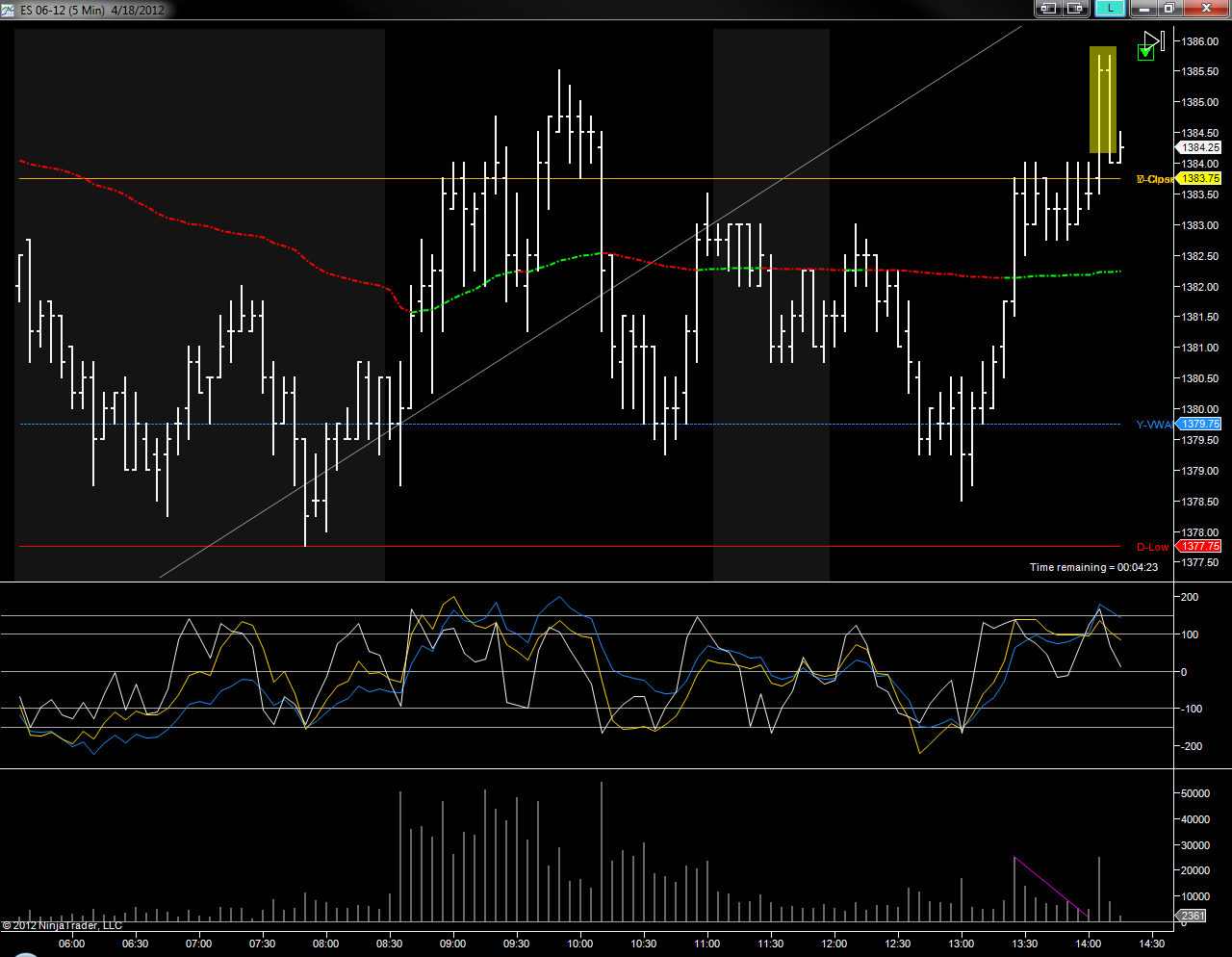Click the cyan L link button
Viewport: 1232px width, 957px height.
click(x=1110, y=9)
